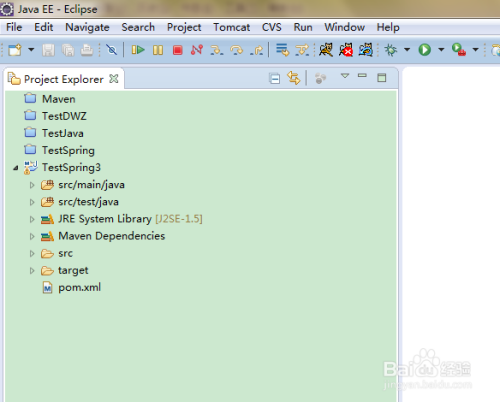Screen dimensions: 500x402
Task: Click the Print toolbar icon
Action: tap(87, 50)
